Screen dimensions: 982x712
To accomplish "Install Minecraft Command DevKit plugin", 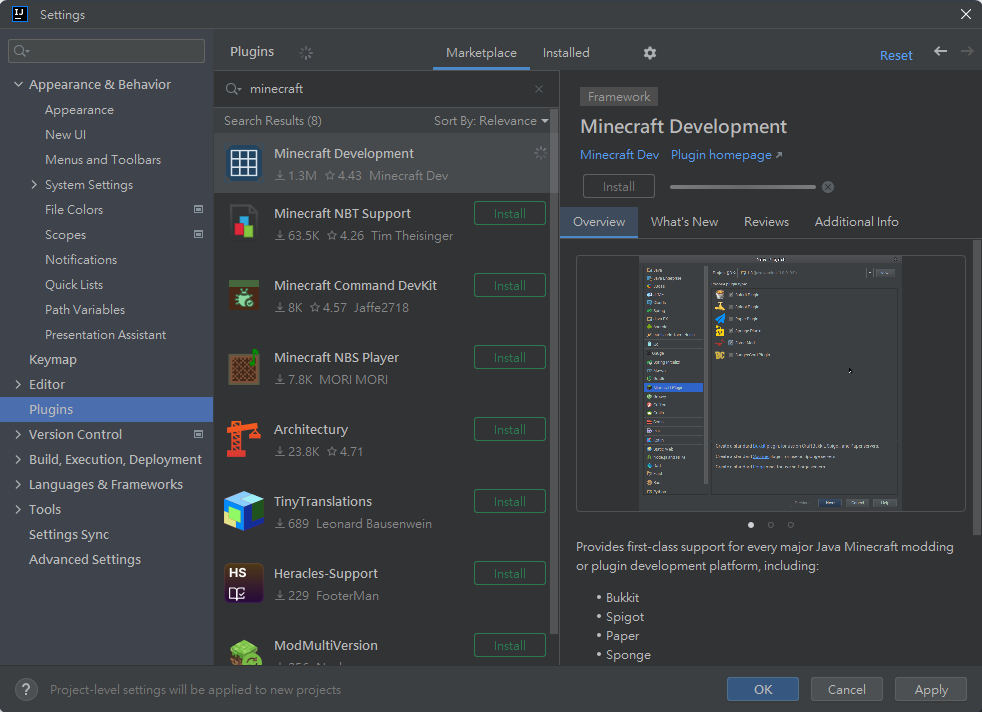I will [510, 286].
